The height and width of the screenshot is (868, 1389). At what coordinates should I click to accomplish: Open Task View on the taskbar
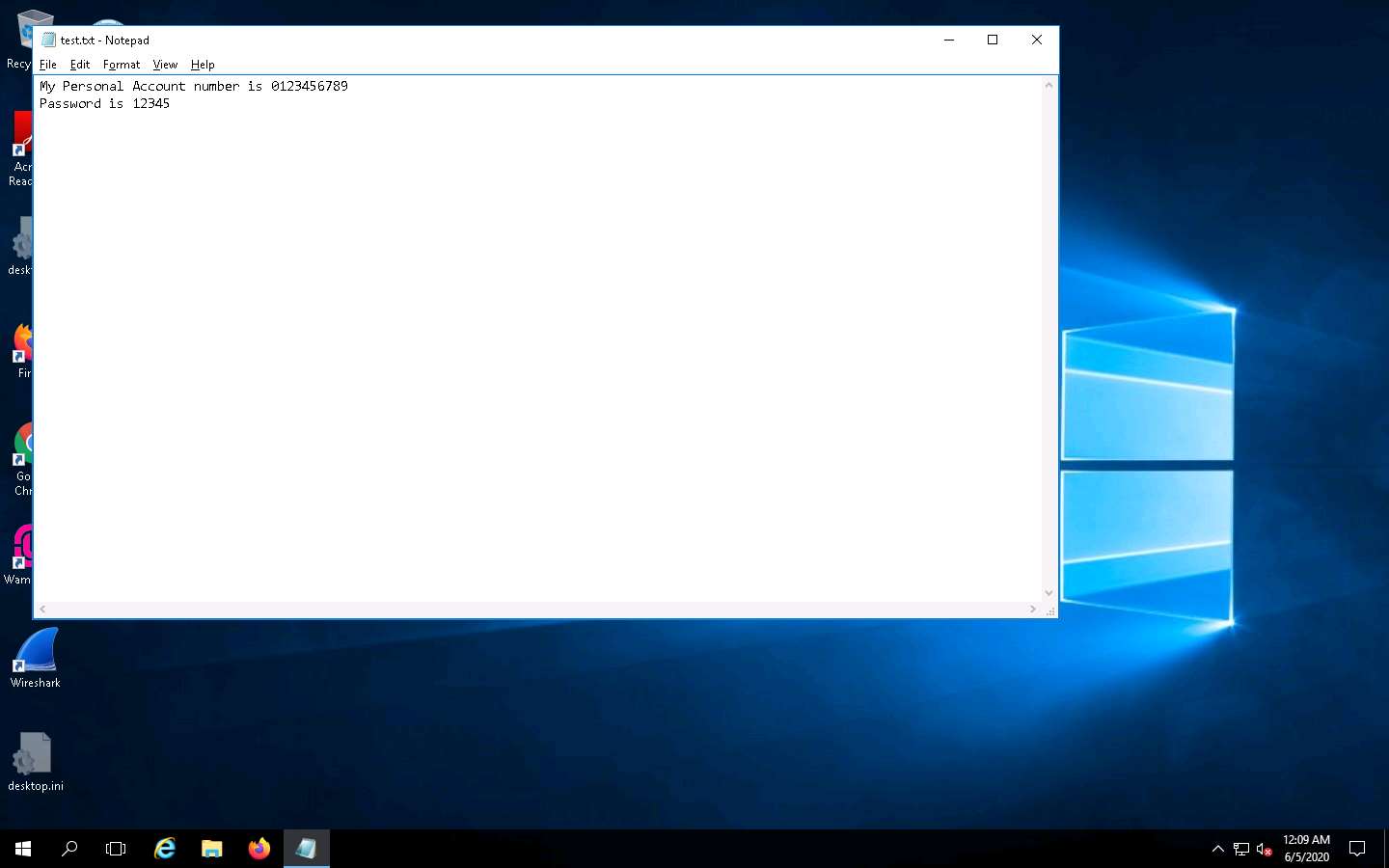click(116, 849)
